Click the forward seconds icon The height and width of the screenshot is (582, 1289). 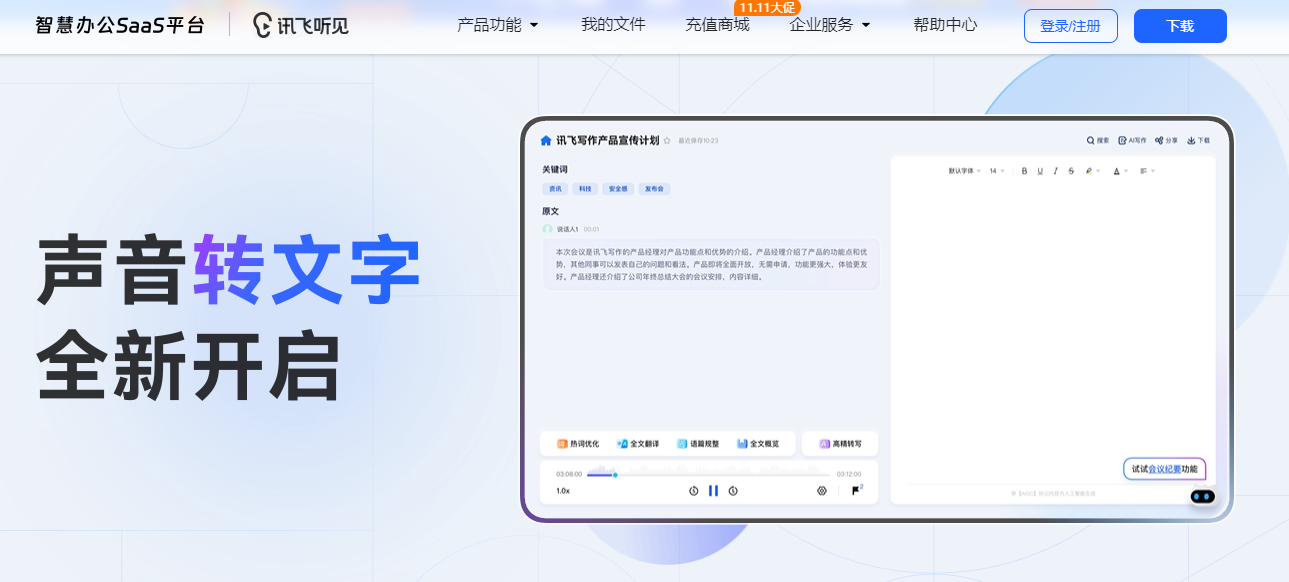(x=733, y=491)
